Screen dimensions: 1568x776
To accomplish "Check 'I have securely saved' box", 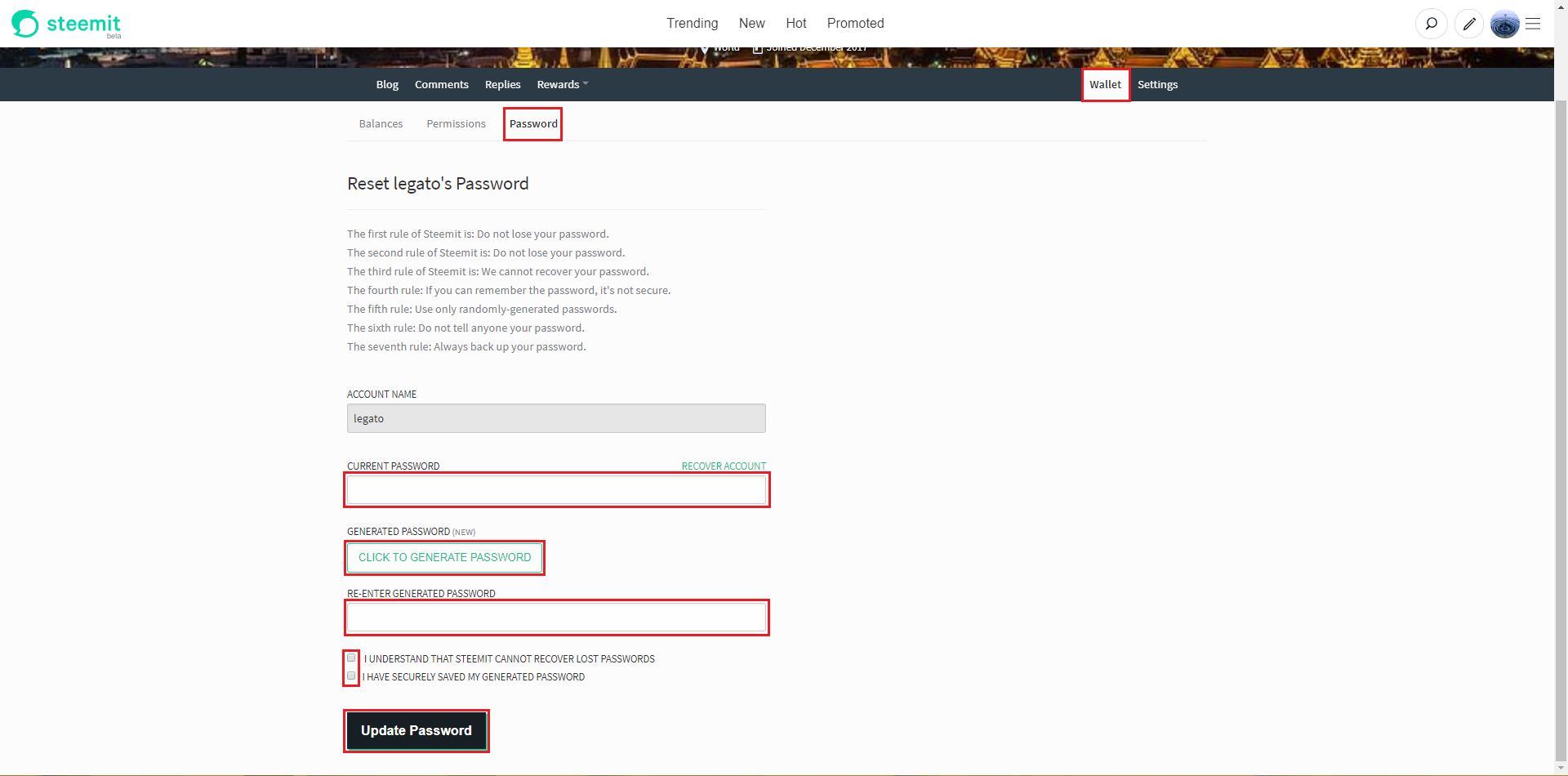I will tap(351, 676).
